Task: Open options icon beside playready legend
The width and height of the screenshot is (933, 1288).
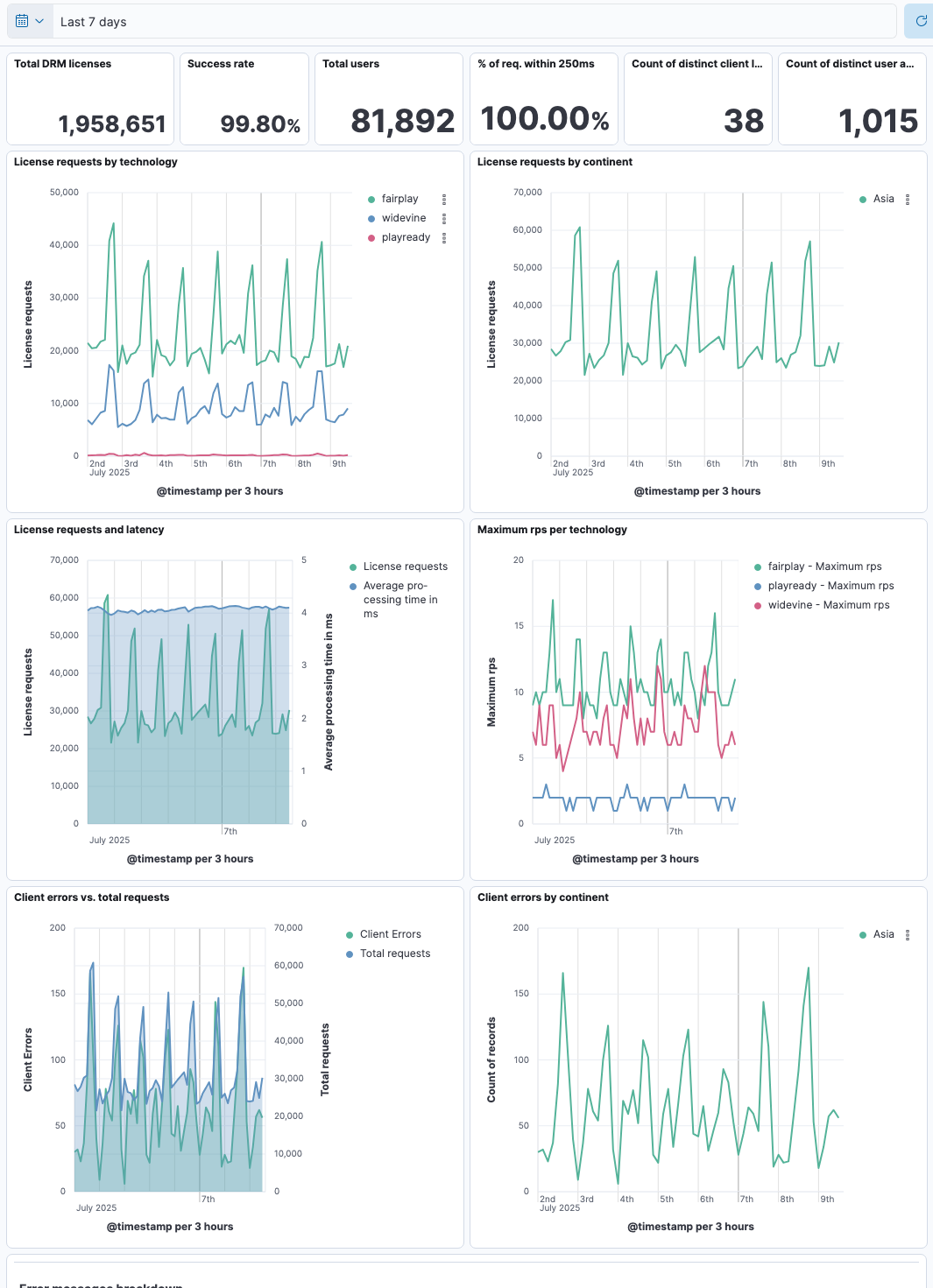Action: [444, 238]
